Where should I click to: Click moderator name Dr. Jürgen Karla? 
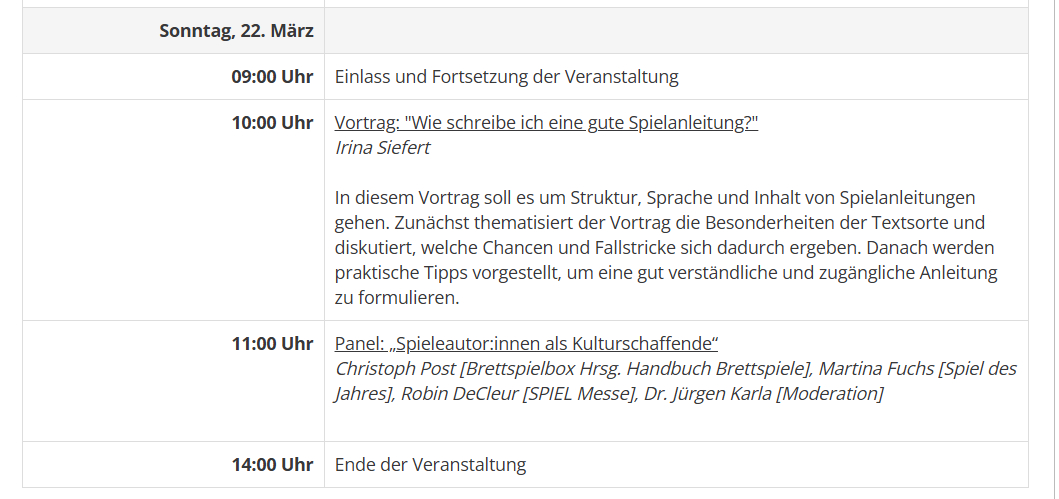tap(708, 394)
